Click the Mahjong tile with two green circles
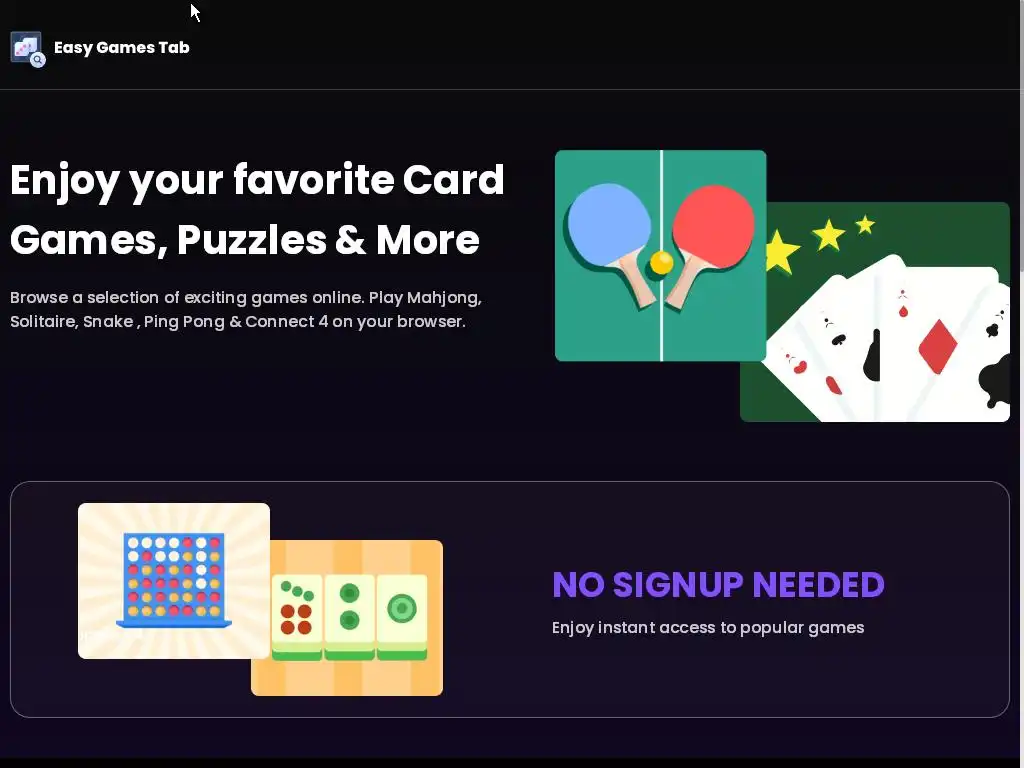The height and width of the screenshot is (768, 1024). (x=349, y=617)
